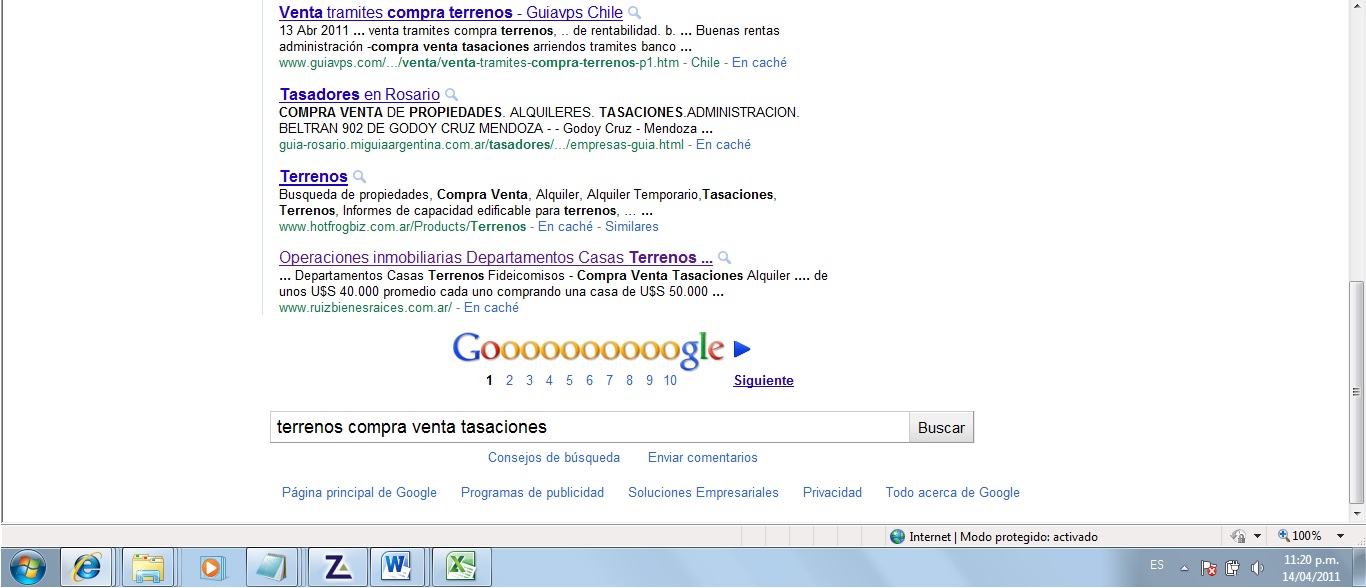Go to results page 6
Screen dimensions: 1366x588
tap(590, 380)
